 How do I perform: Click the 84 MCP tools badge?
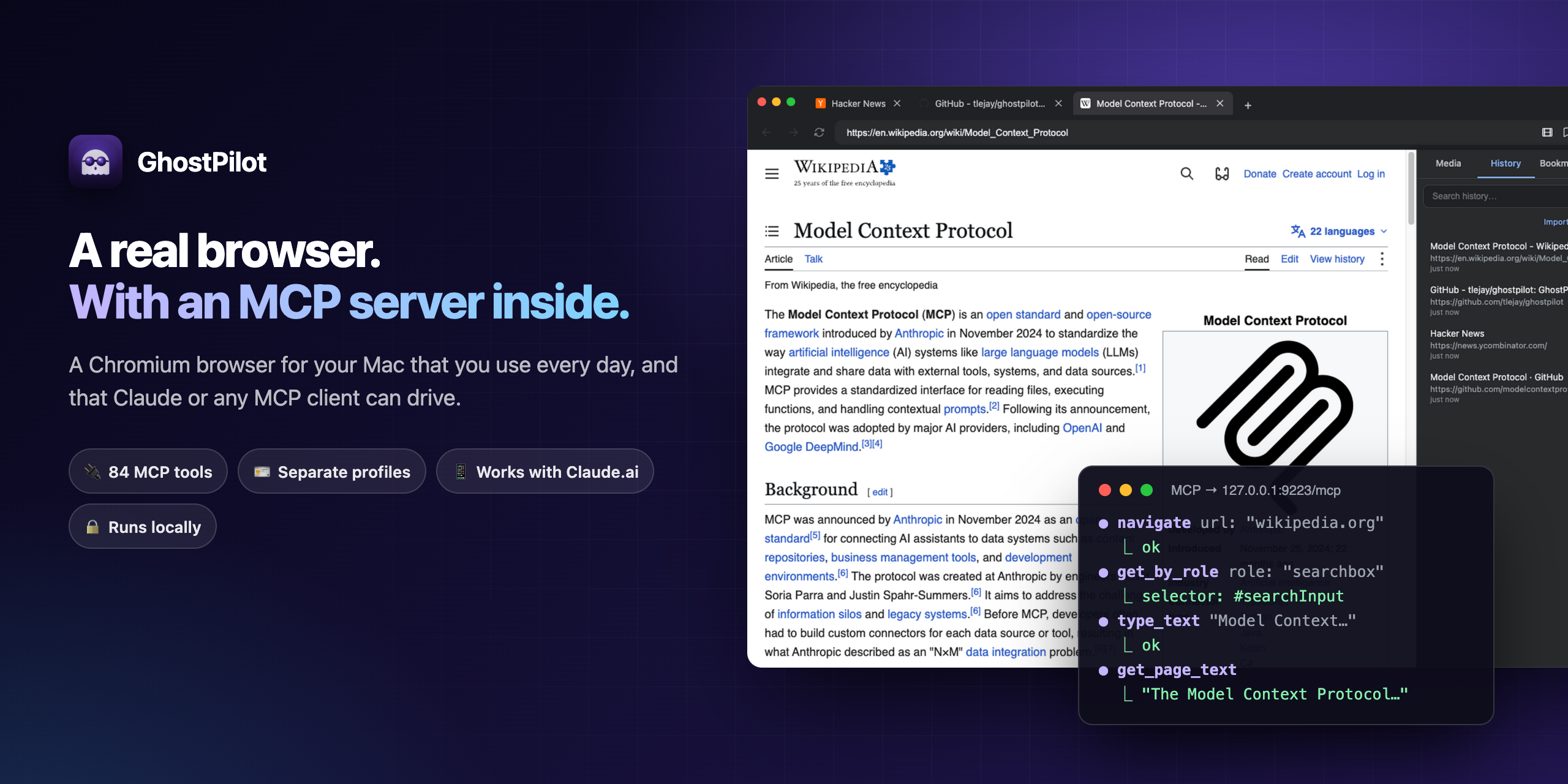(148, 472)
